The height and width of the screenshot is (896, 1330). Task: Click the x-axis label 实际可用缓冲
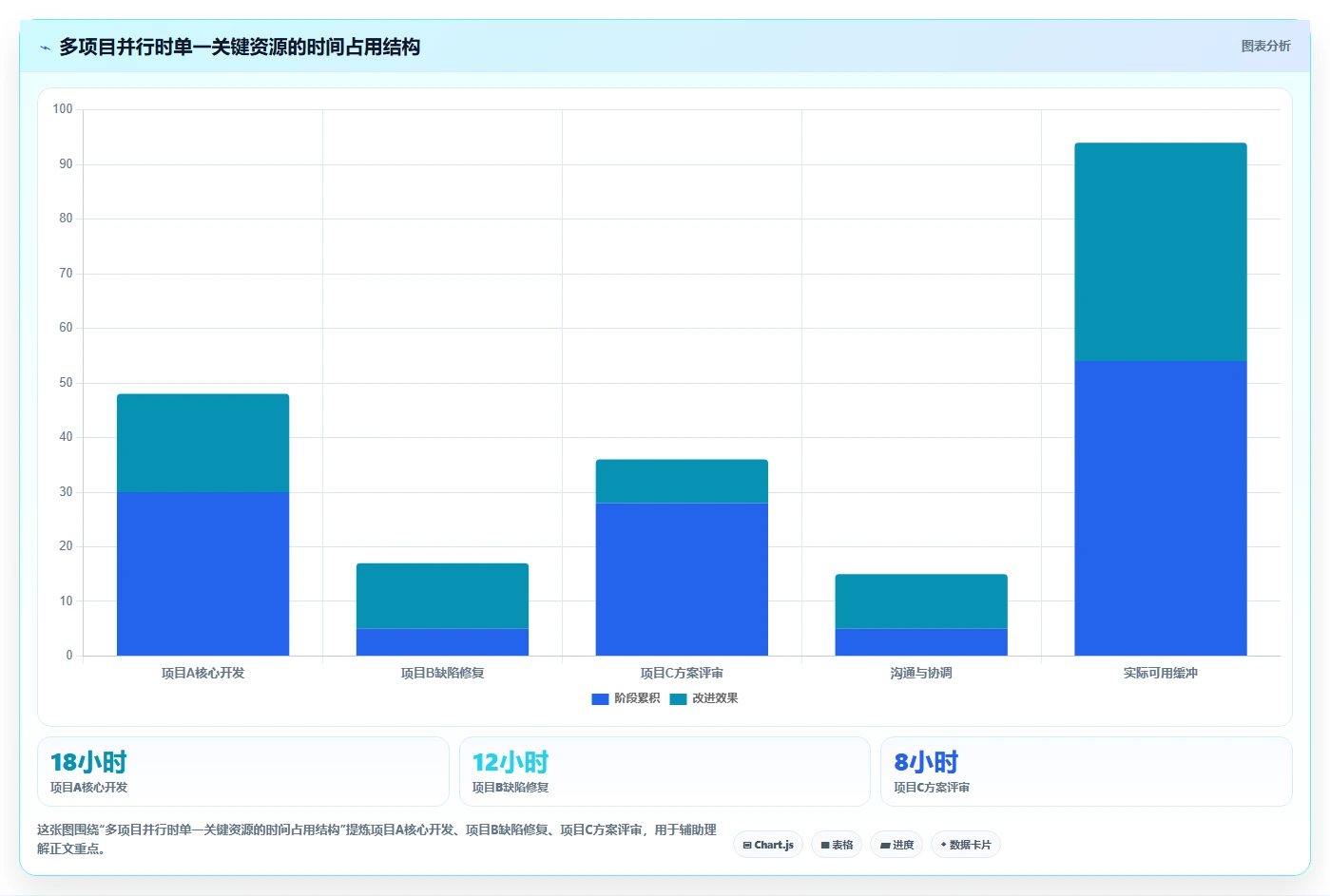pyautogui.click(x=1161, y=673)
